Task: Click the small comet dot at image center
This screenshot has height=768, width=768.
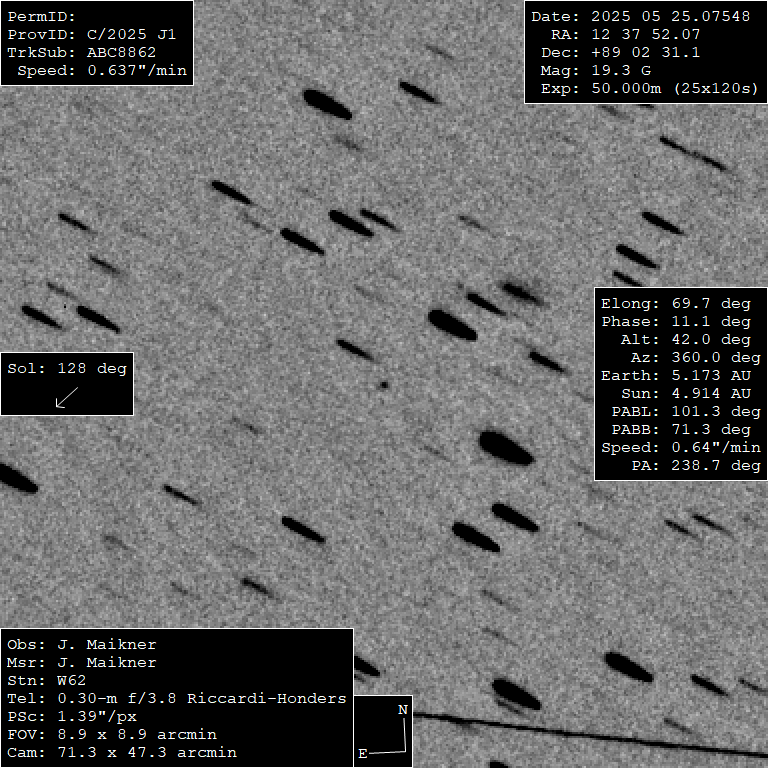Action: click(382, 383)
